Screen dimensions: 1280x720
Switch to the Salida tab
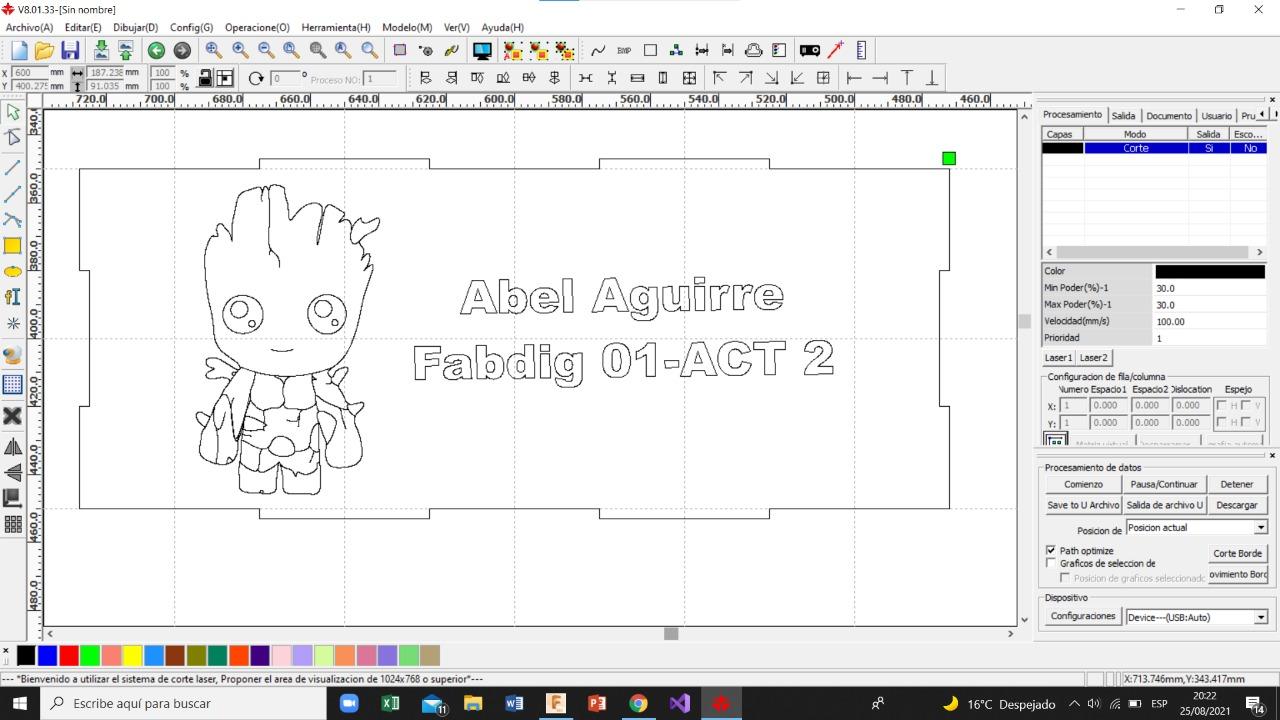pos(1123,116)
